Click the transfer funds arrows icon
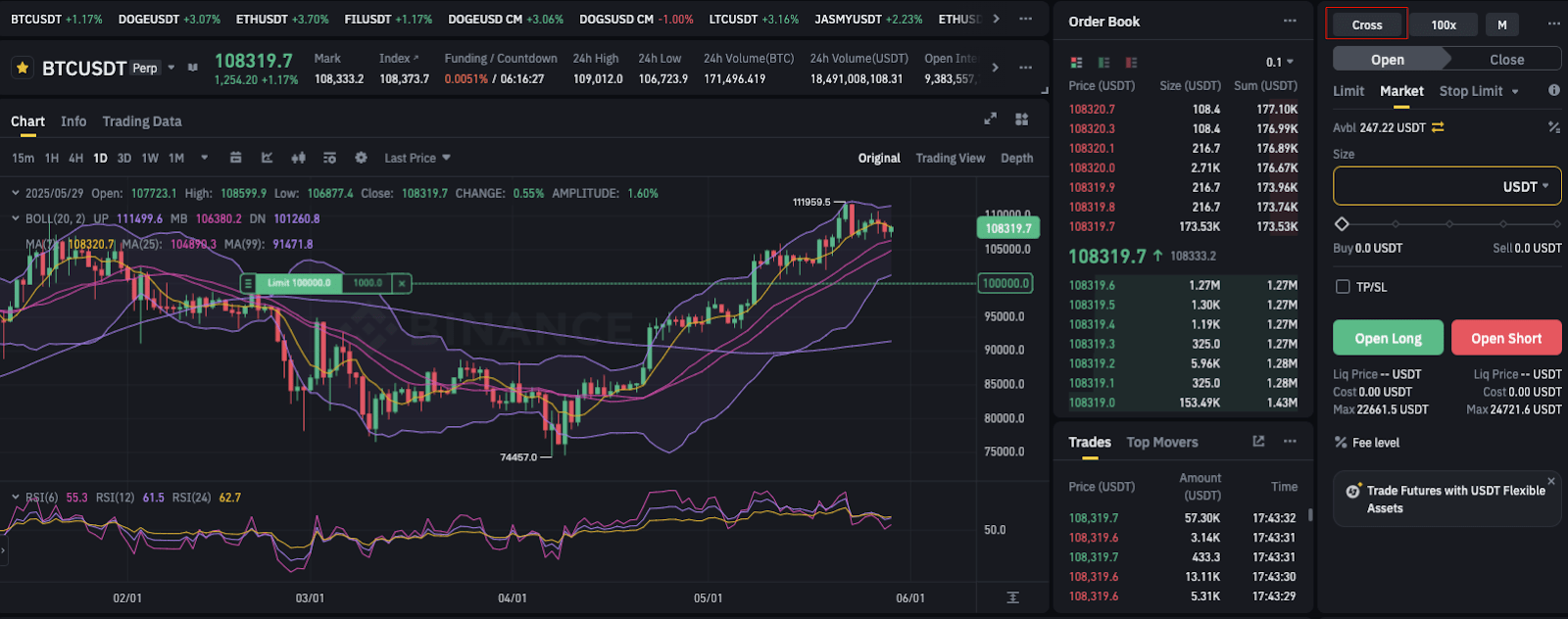Viewport: 1568px width, 619px height. [1438, 127]
